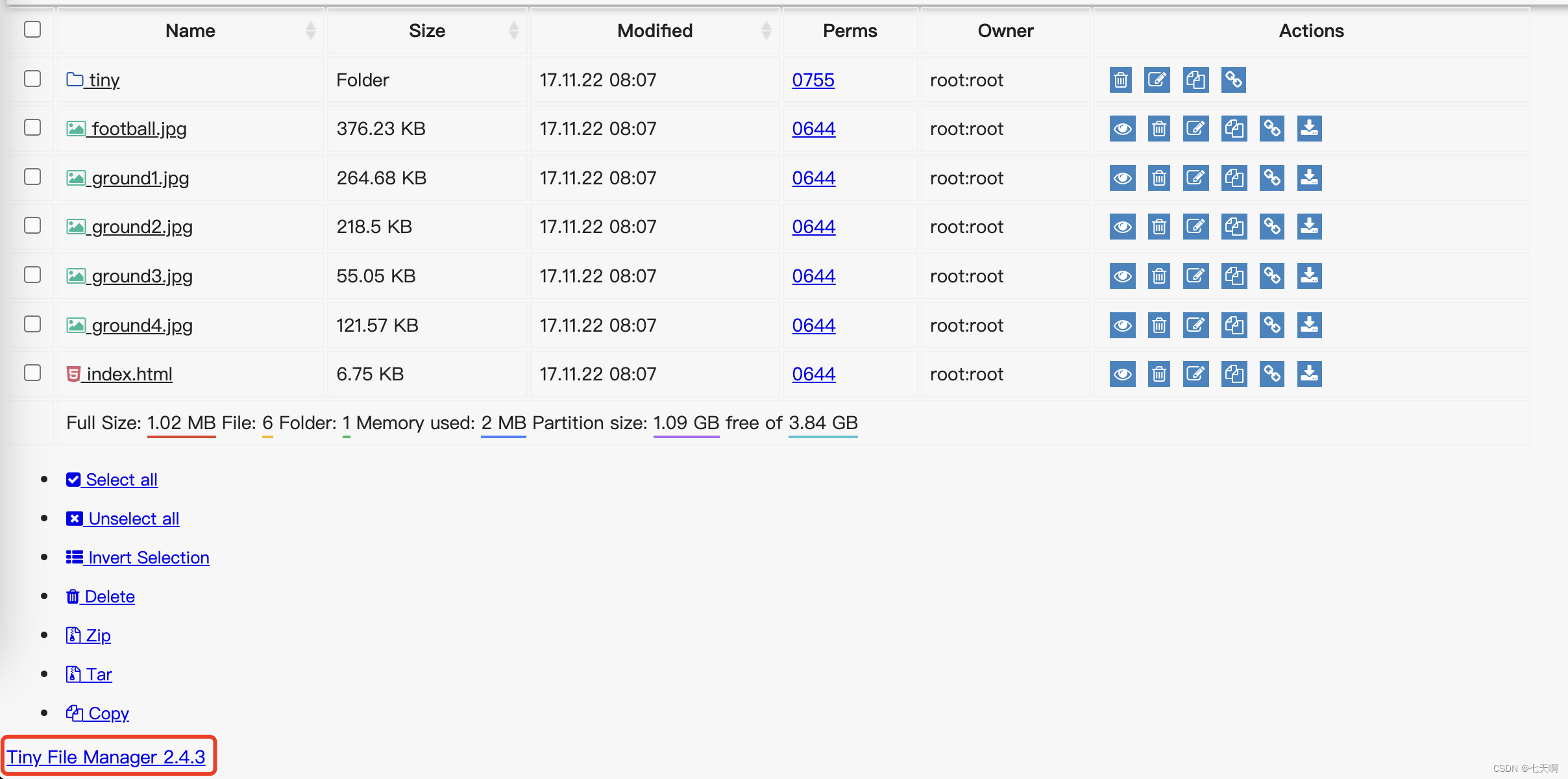Viewport: 1568px width, 779px height.
Task: Change permissions 0644 of index.html
Action: pyautogui.click(x=814, y=375)
